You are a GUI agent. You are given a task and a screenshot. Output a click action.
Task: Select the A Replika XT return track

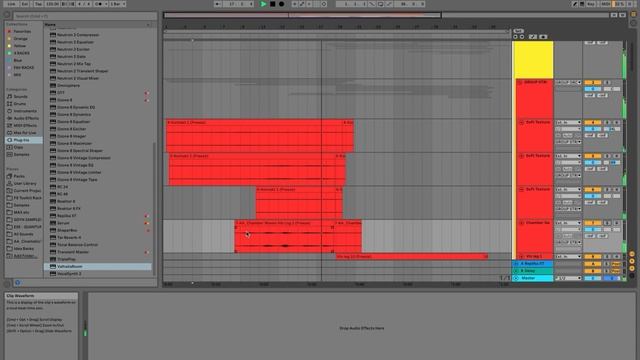(533, 264)
